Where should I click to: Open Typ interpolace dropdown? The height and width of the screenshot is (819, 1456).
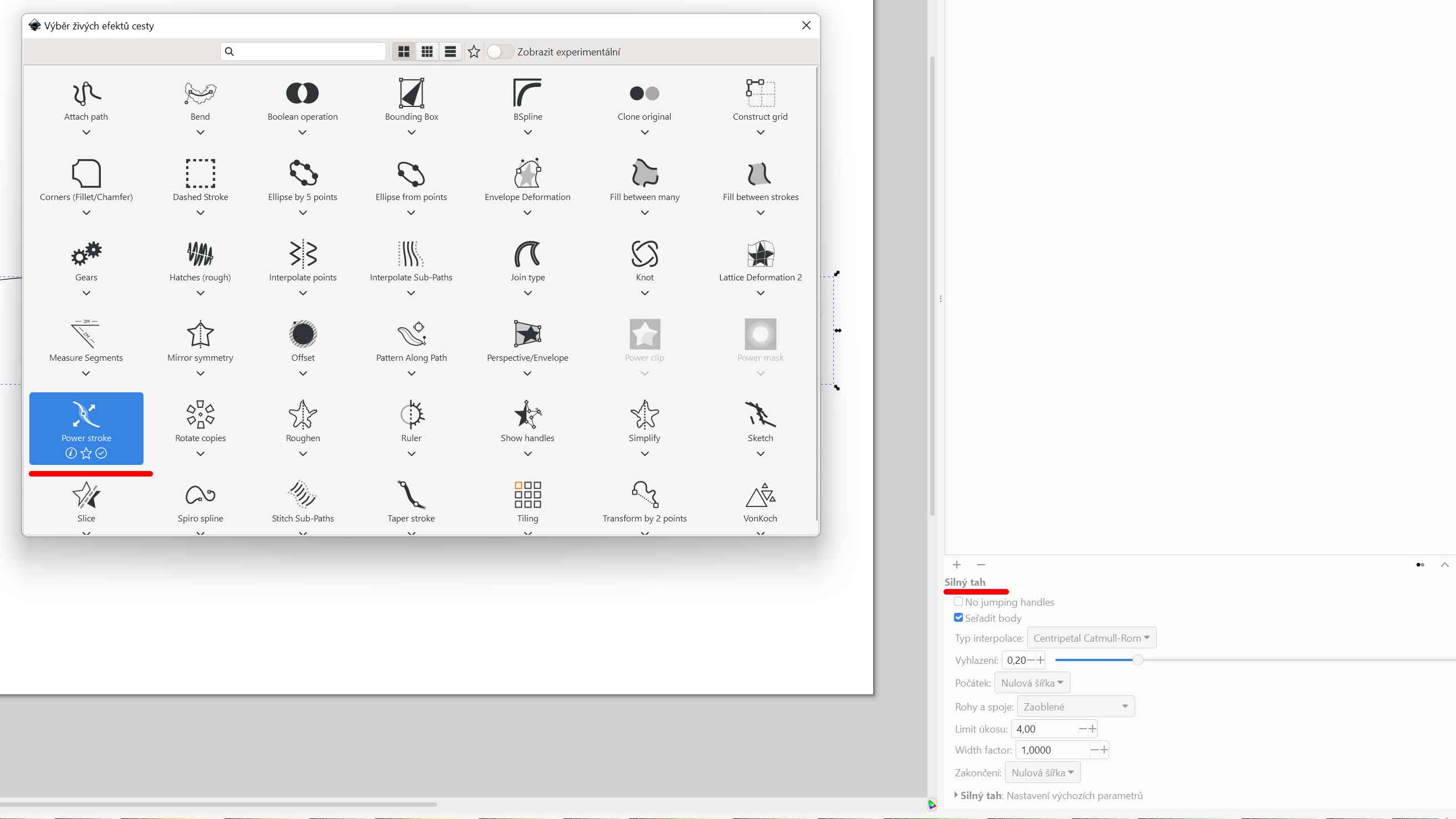[1091, 638]
